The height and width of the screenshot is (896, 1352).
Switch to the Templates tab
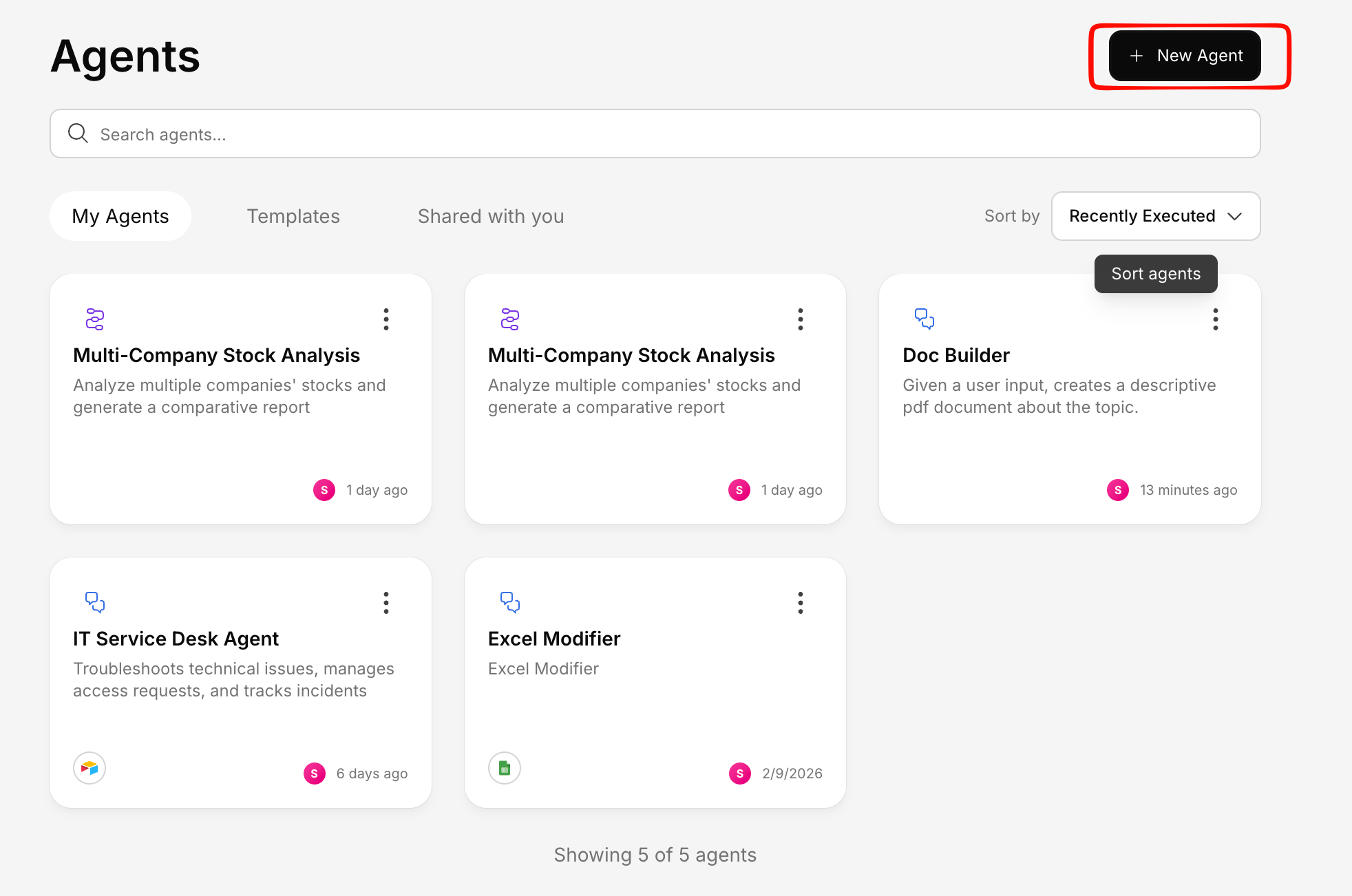[293, 216]
